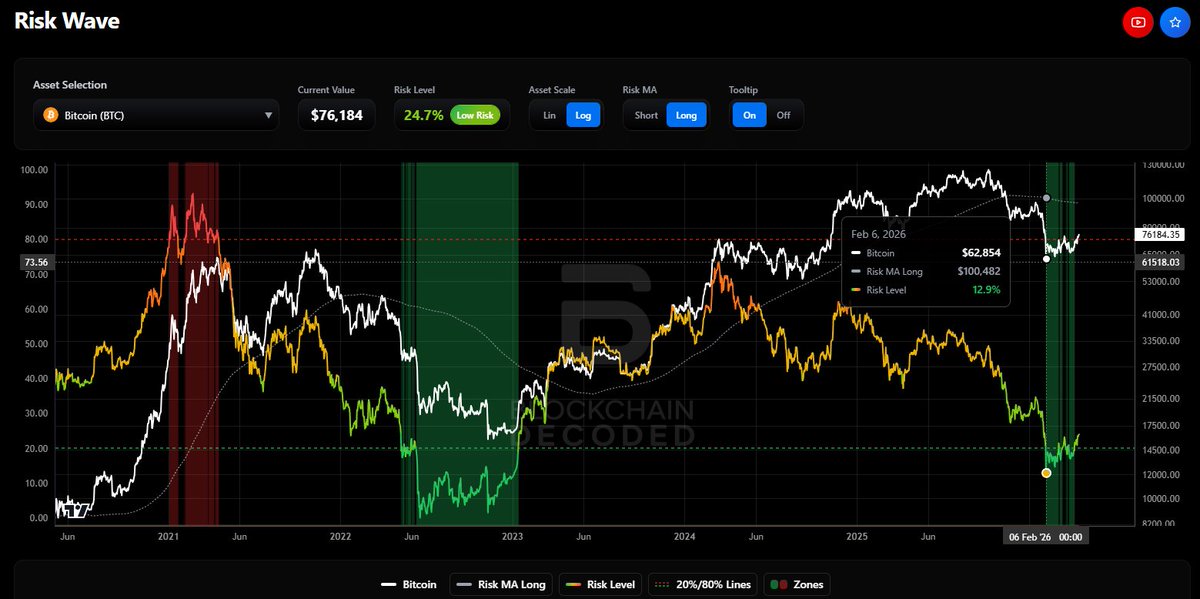Click the 12.9% Risk Level tooltip value

[x=985, y=288]
